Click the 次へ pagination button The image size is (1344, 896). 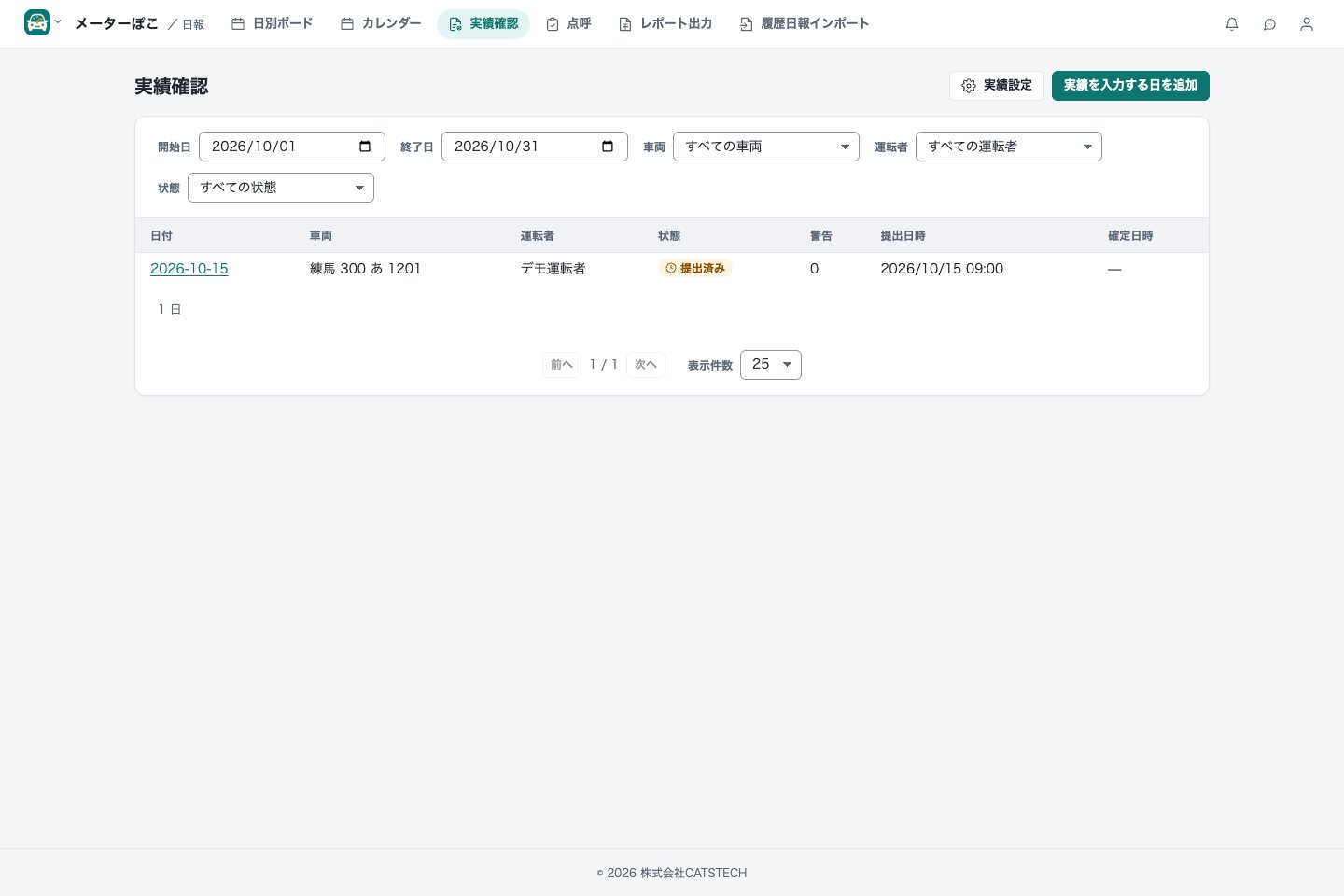coord(646,365)
